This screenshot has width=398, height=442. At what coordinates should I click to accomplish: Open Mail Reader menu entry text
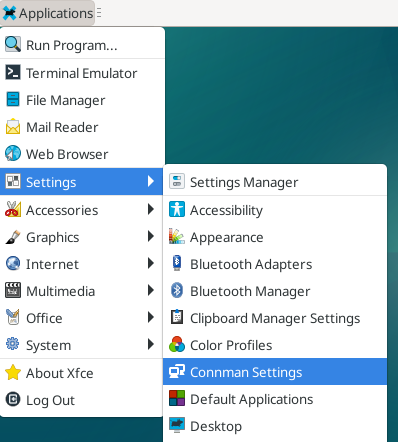pos(62,127)
